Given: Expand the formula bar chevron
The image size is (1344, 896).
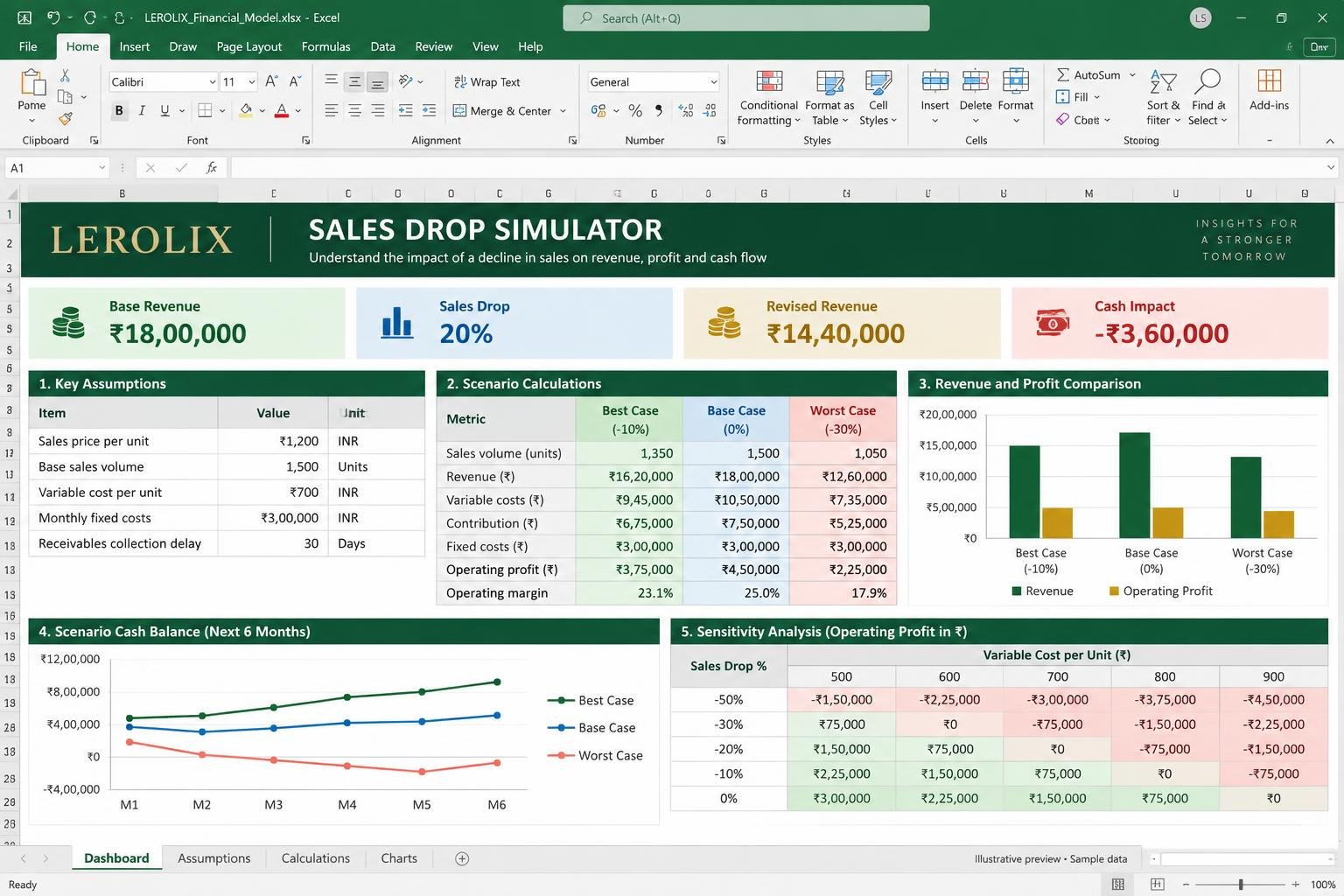Looking at the screenshot, I should point(1331,167).
